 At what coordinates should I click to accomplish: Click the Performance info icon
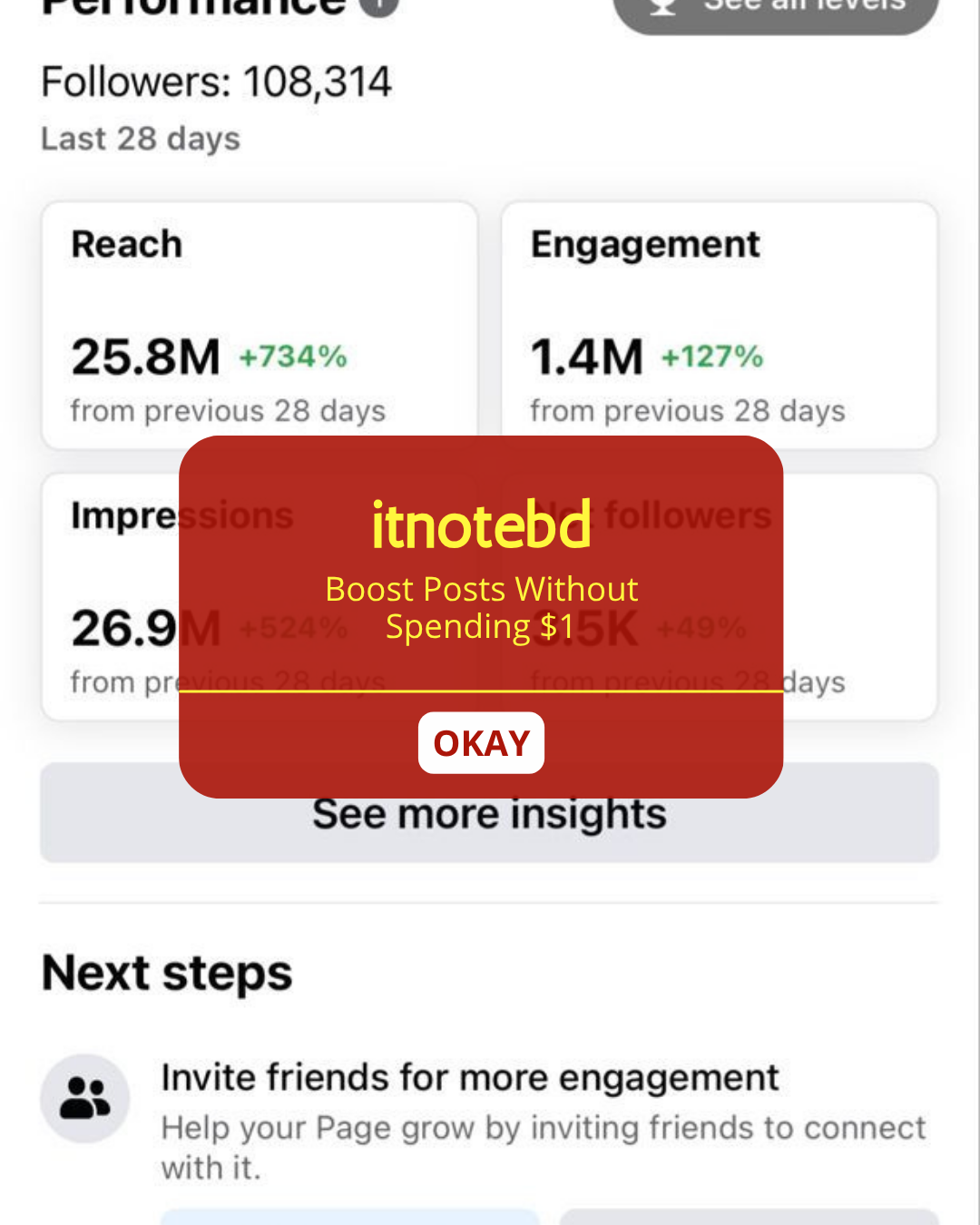click(379, 5)
